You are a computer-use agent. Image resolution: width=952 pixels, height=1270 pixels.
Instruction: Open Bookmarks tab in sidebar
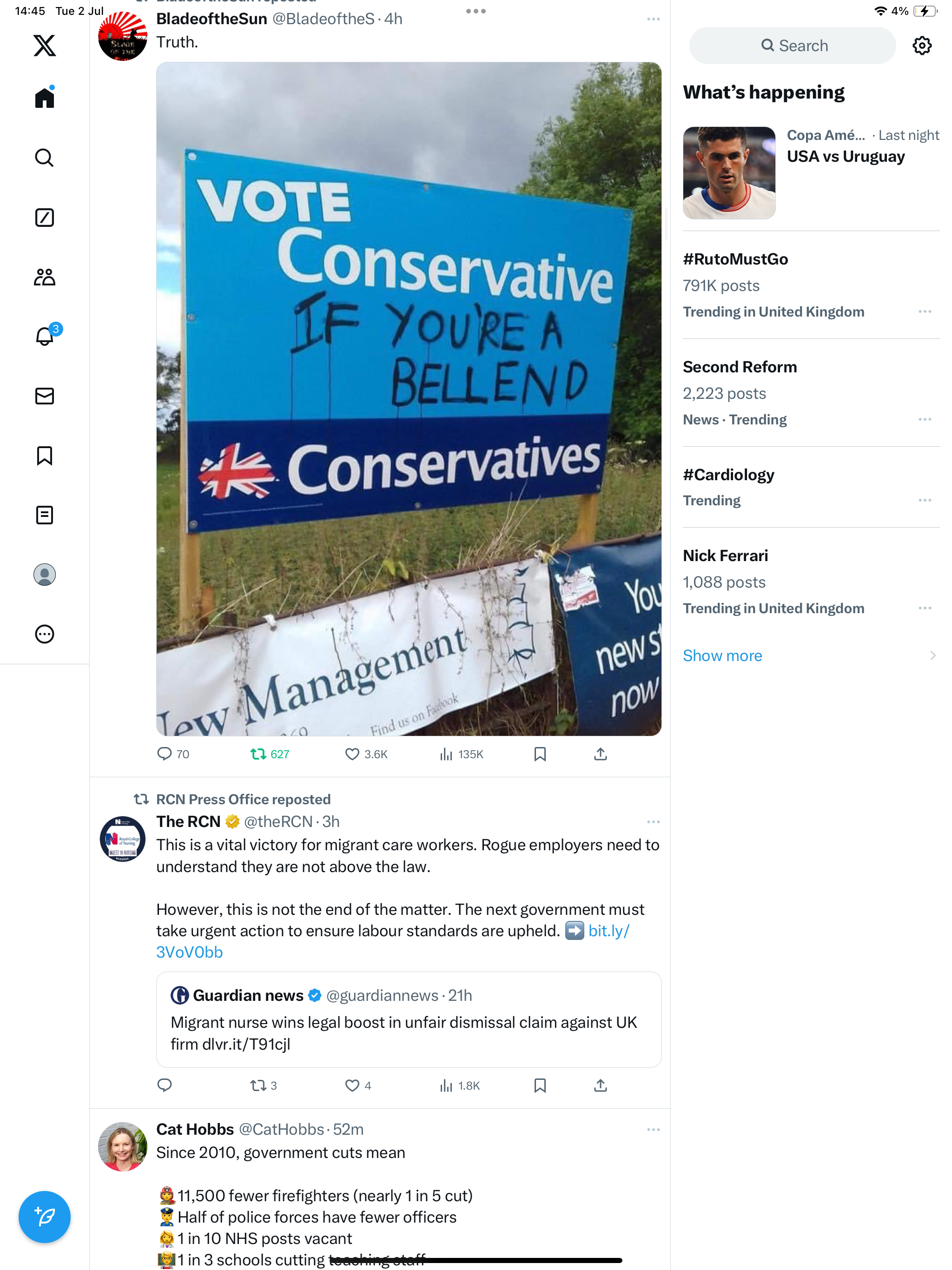pos(44,456)
